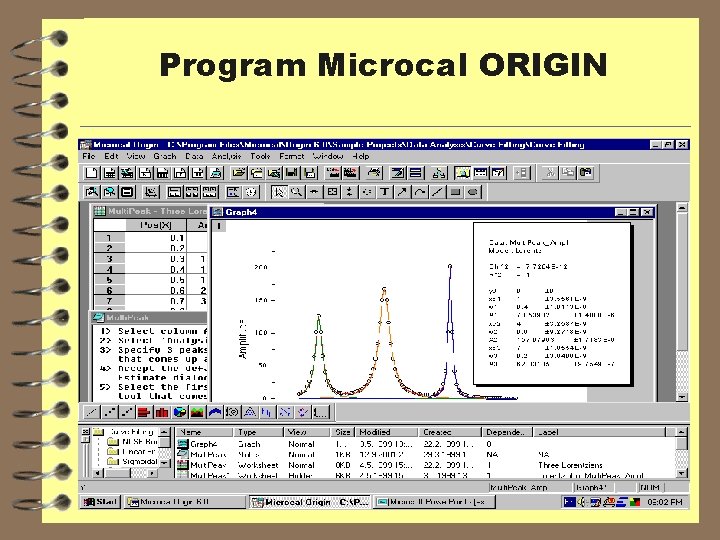The height and width of the screenshot is (540, 720).
Task: Click 'Three Lorentzians' label text in list
Action: [x=570, y=465]
